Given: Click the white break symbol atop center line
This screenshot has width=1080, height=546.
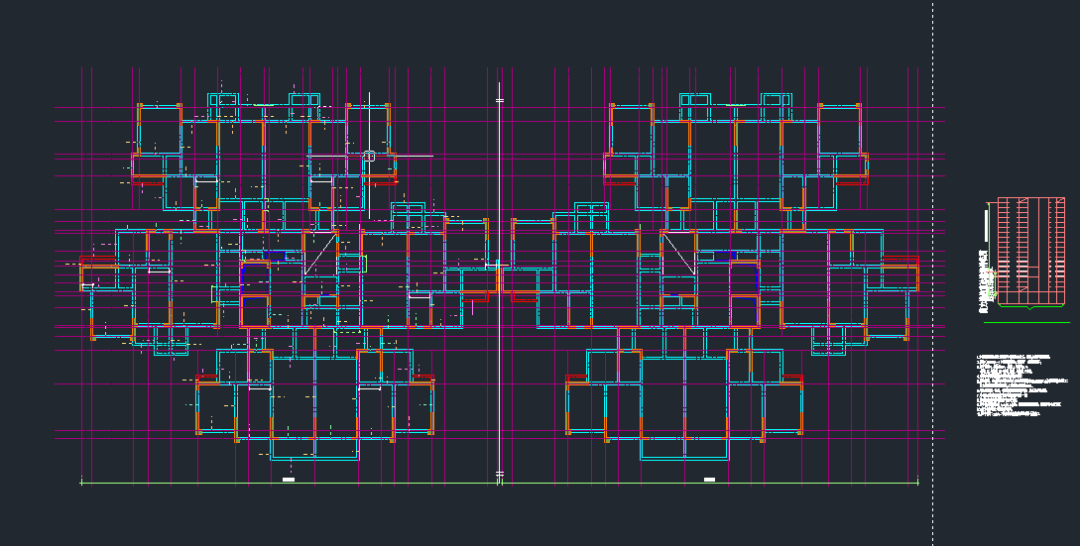Looking at the screenshot, I should click(x=499, y=101).
